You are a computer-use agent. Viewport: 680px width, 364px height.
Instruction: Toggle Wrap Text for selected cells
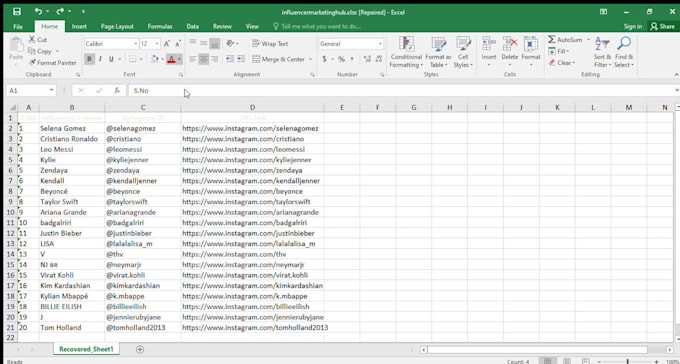click(270, 44)
